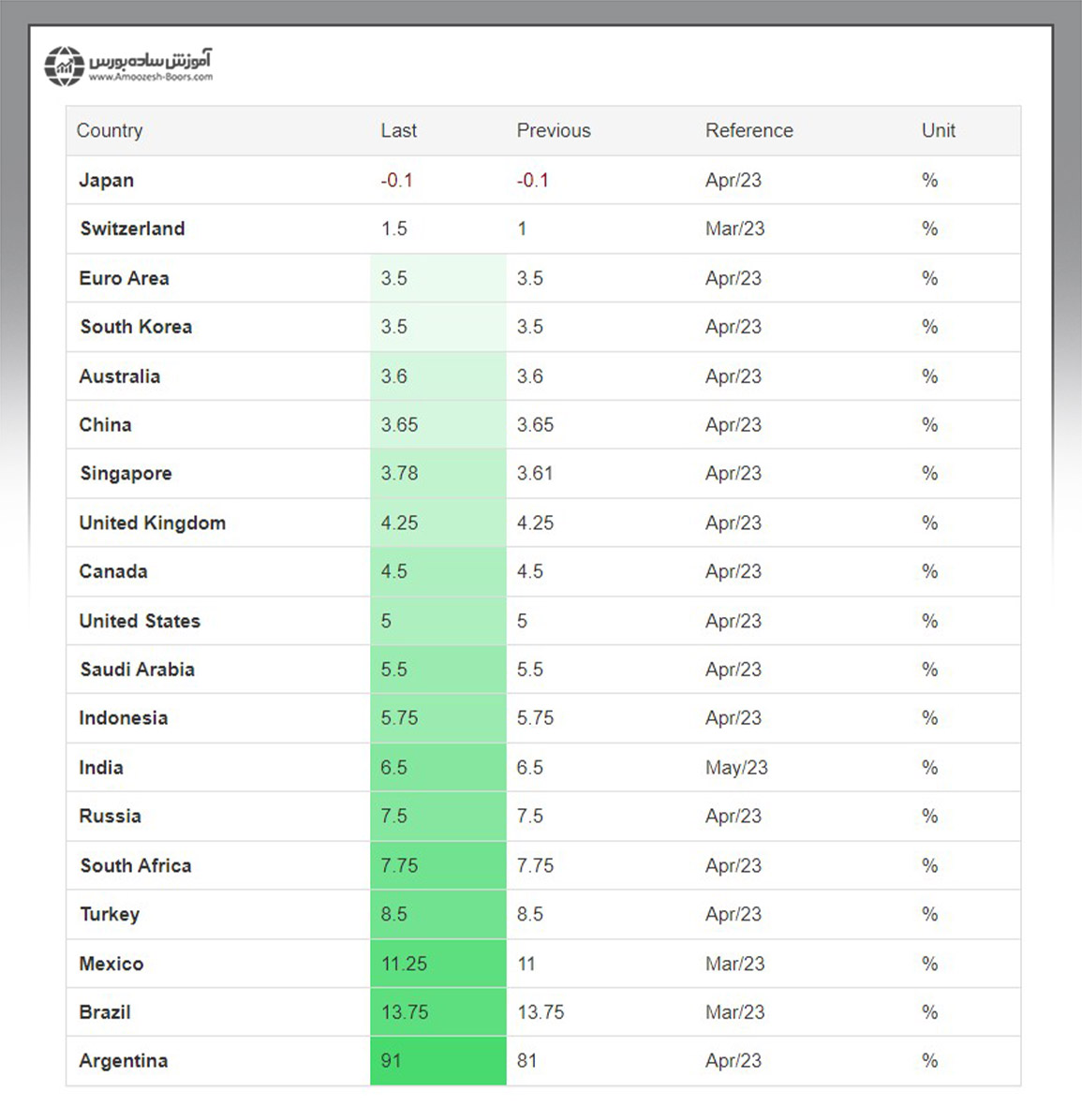Open the Argentina country link
Image resolution: width=1082 pixels, height=1120 pixels.
click(123, 1061)
